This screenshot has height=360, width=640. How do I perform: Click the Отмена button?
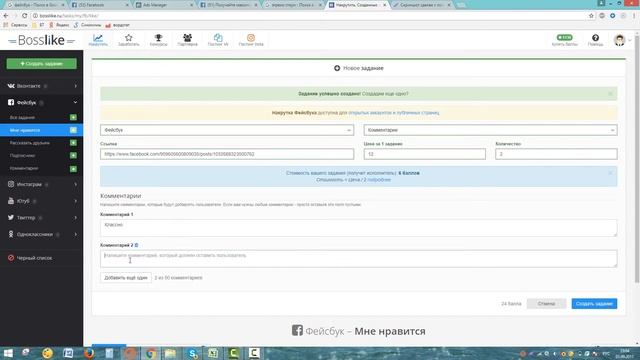pos(546,304)
